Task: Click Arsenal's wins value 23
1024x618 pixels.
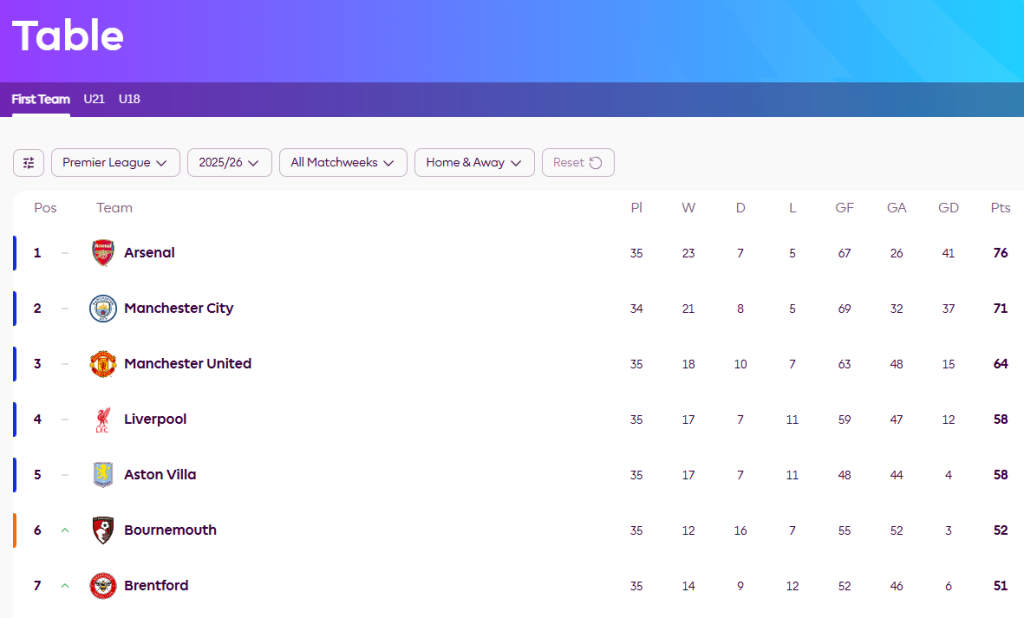Action: click(x=688, y=253)
